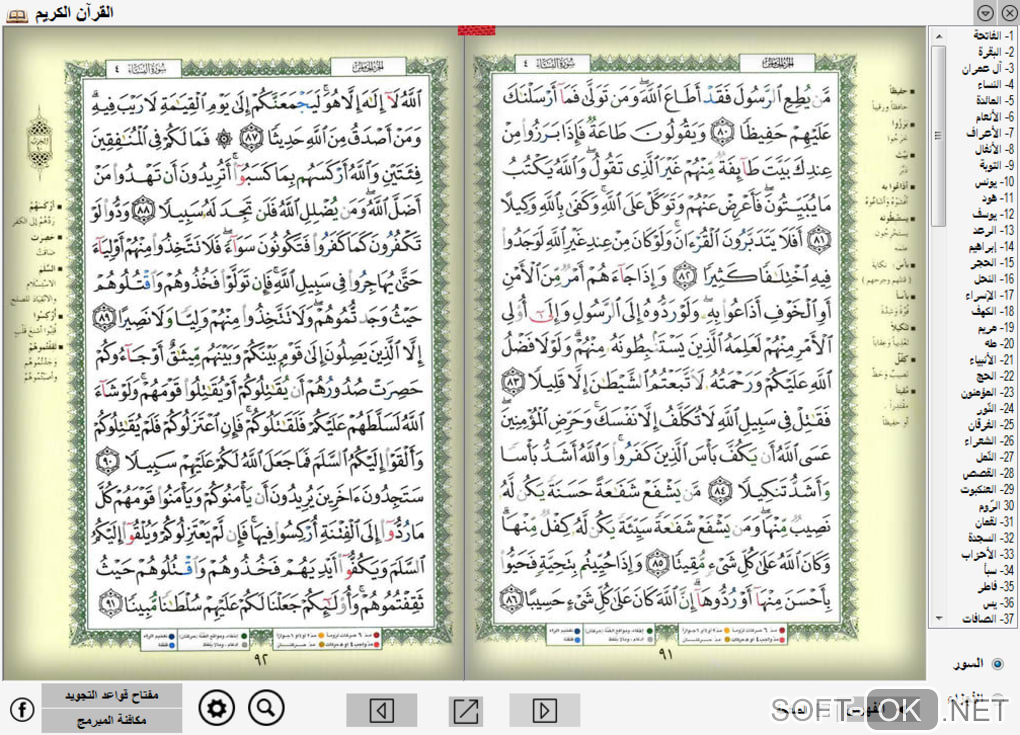Select surah 37- الصافات in the list
Image resolution: width=1020 pixels, height=735 pixels.
[988, 619]
